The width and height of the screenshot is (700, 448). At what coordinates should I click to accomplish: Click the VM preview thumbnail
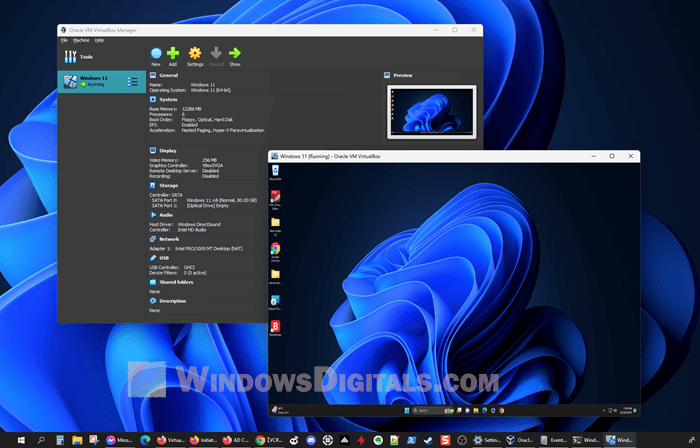point(431,112)
